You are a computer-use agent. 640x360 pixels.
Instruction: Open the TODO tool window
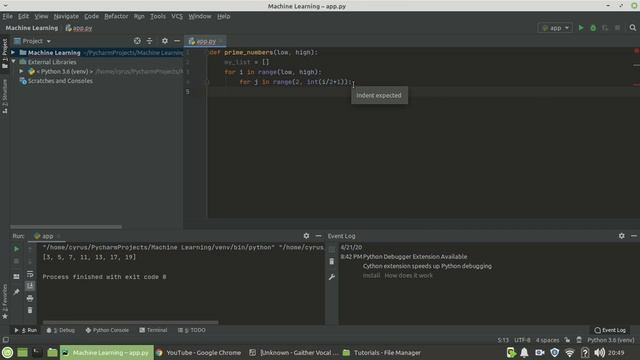pyautogui.click(x=192, y=330)
